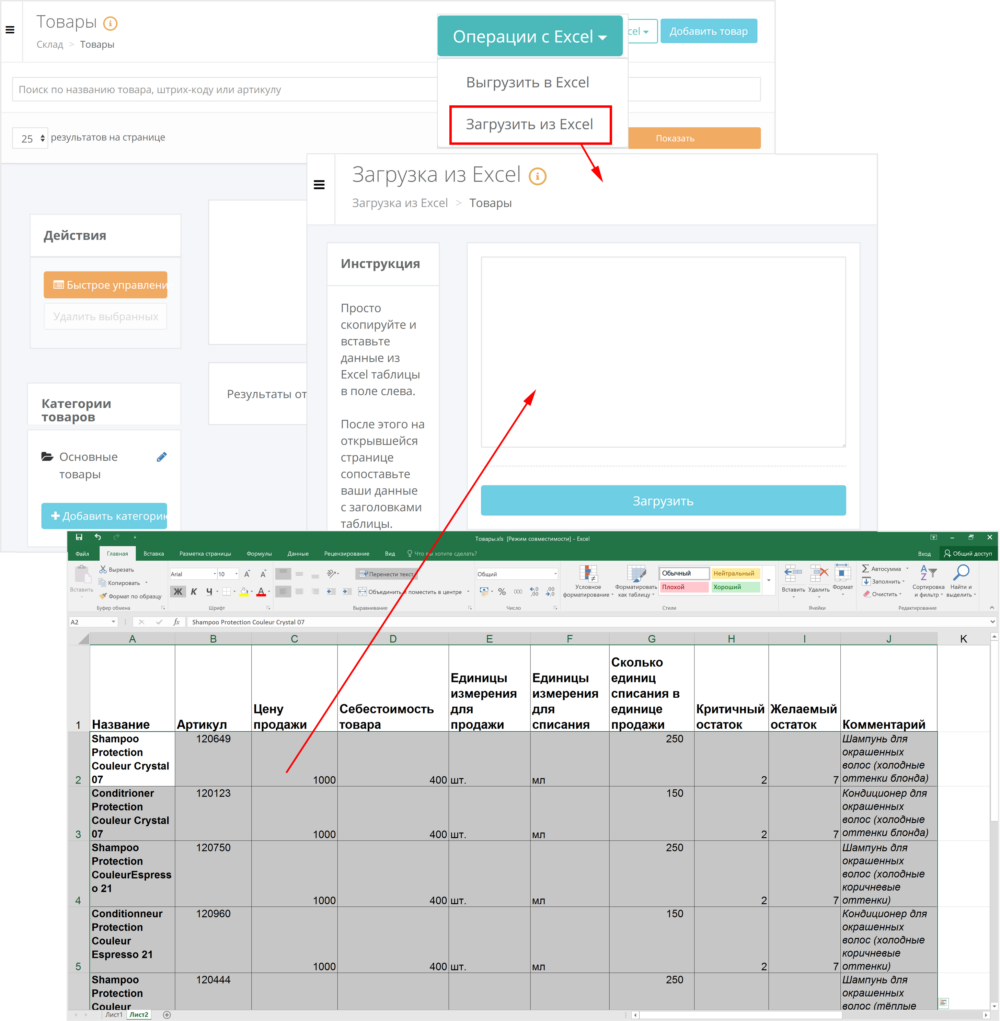Apply the Хороший green cell style
The width and height of the screenshot is (1000, 1021).
coord(735,587)
